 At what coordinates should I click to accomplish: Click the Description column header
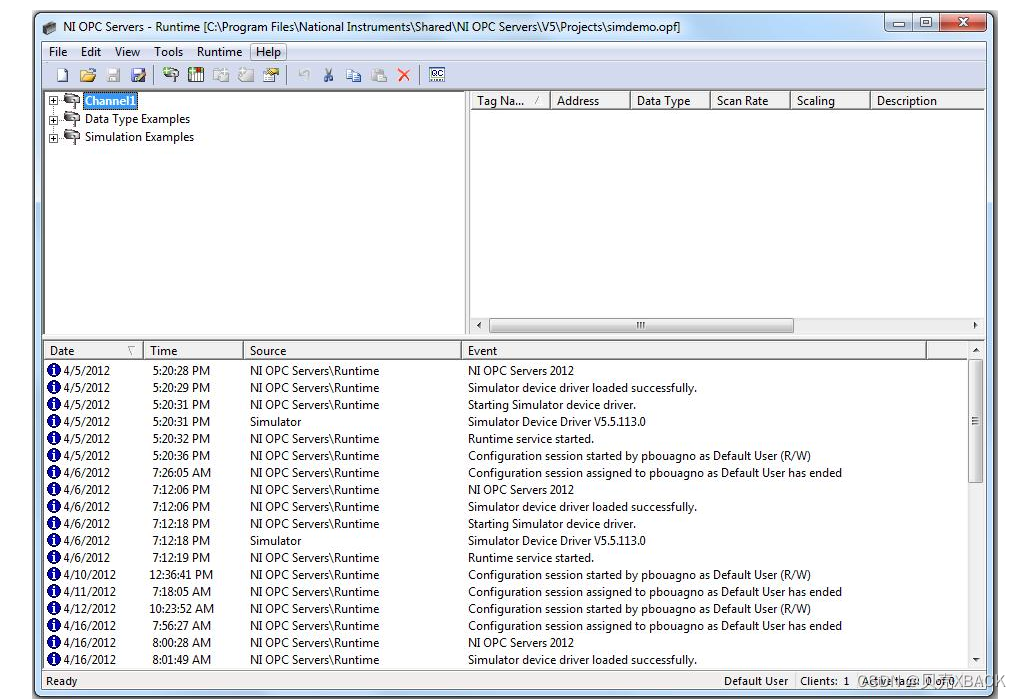pyautogui.click(x=927, y=100)
